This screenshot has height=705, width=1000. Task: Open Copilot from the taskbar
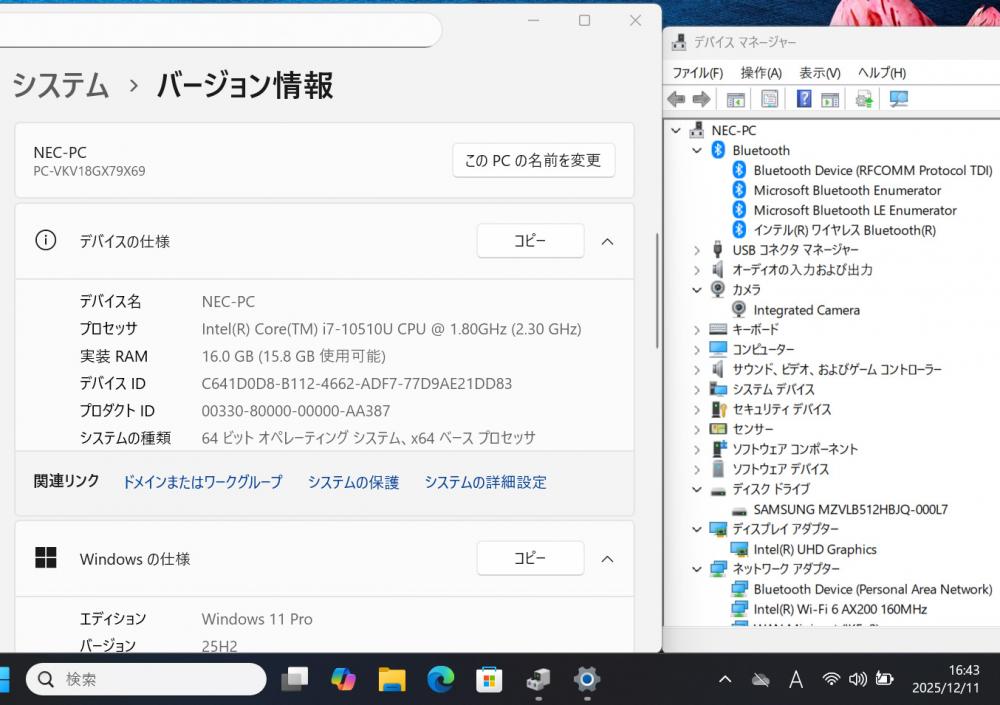[343, 680]
